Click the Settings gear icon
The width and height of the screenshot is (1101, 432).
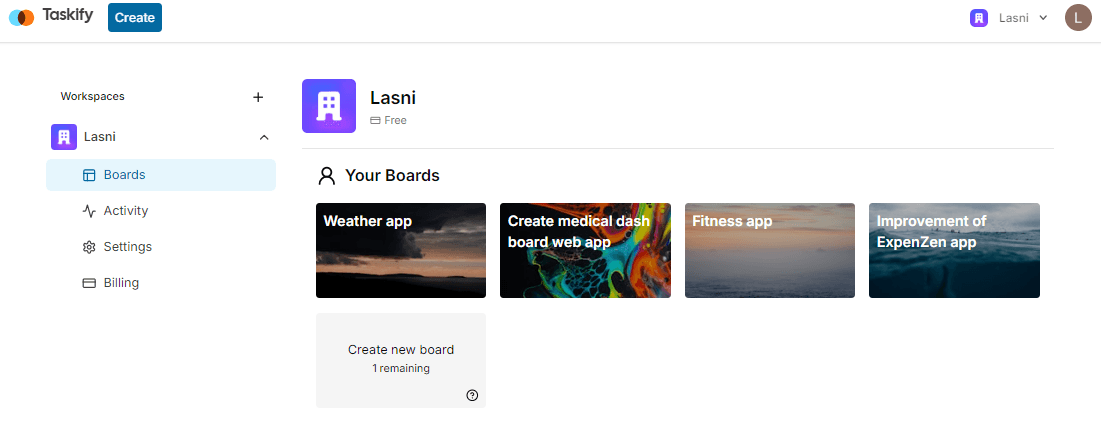[89, 247]
